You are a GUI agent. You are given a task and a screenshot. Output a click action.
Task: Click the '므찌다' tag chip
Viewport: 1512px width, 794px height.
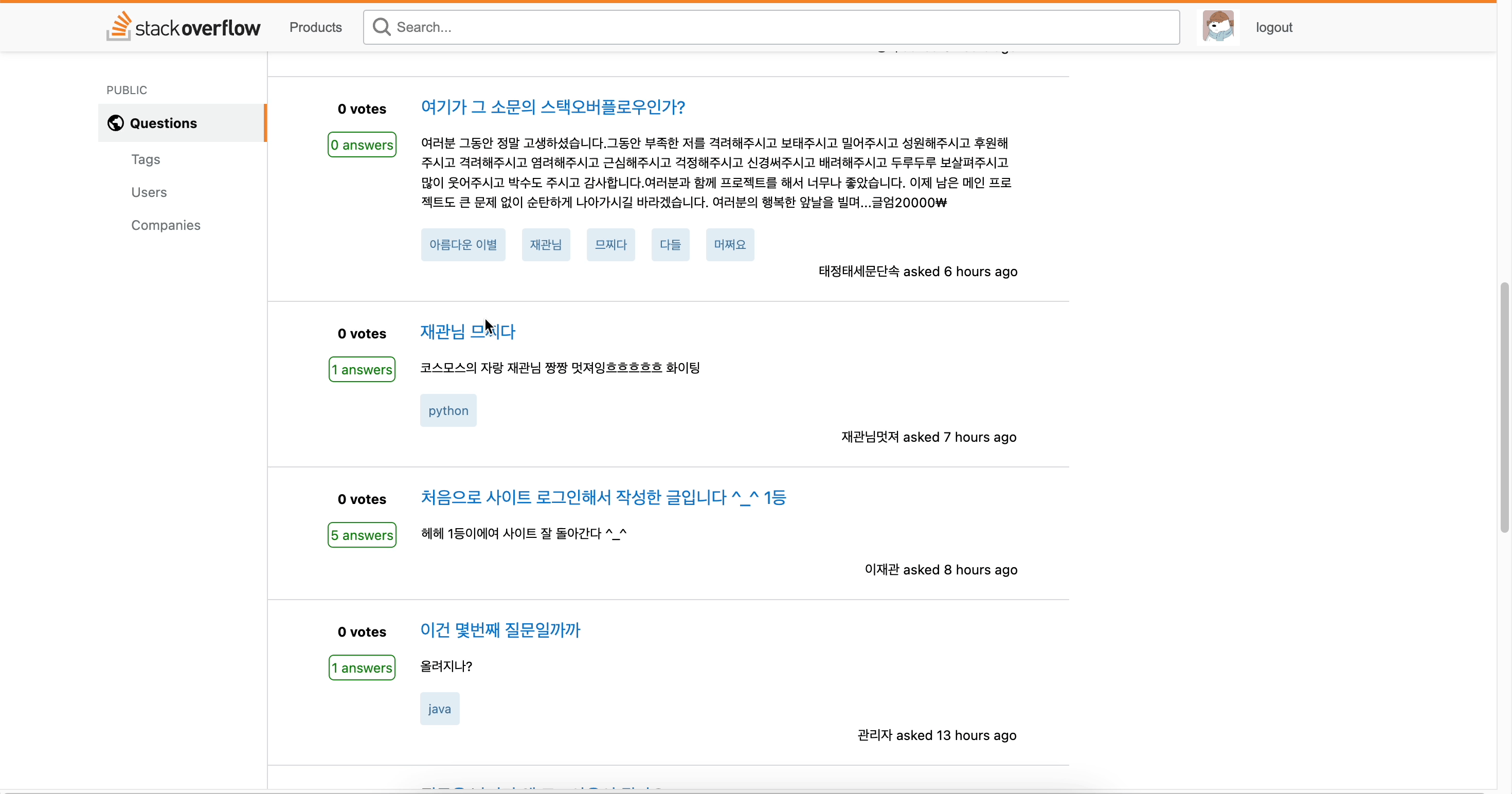tap(611, 245)
